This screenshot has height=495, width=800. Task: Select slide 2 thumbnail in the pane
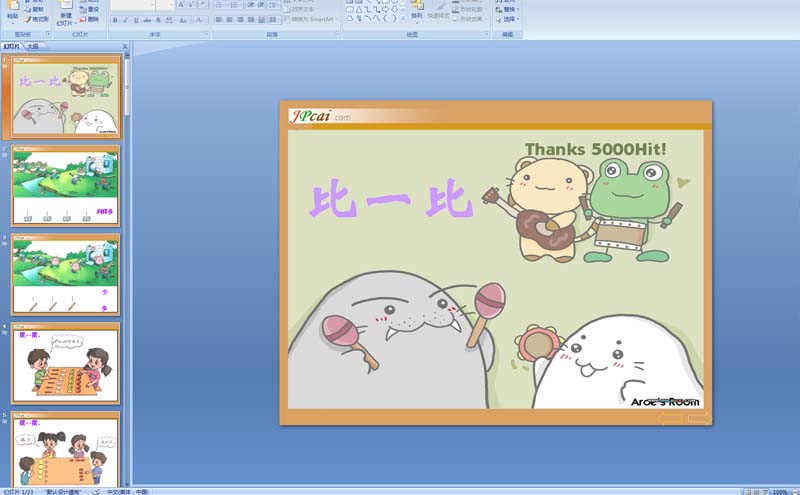pyautogui.click(x=65, y=186)
